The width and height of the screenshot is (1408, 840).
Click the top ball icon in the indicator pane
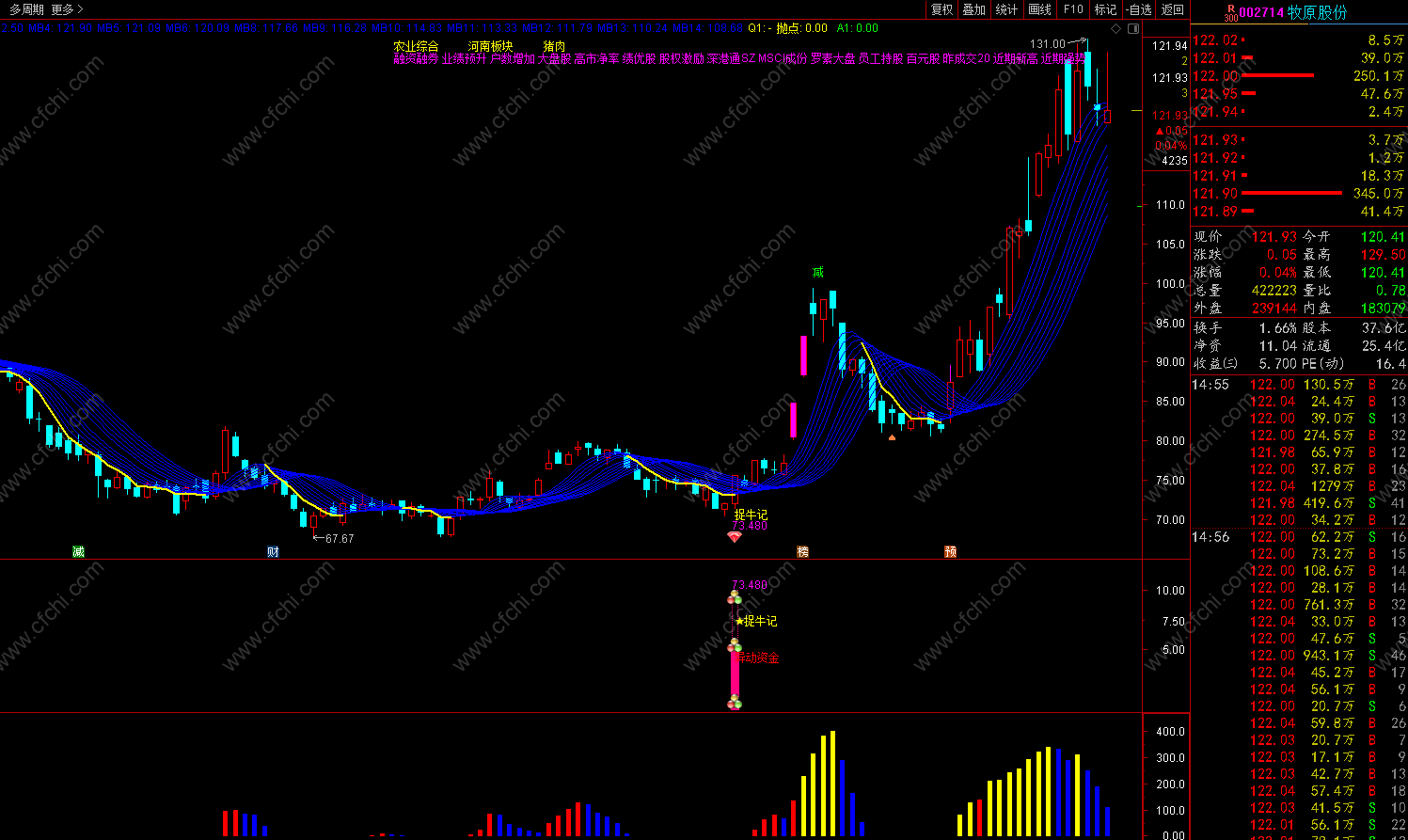(x=735, y=597)
